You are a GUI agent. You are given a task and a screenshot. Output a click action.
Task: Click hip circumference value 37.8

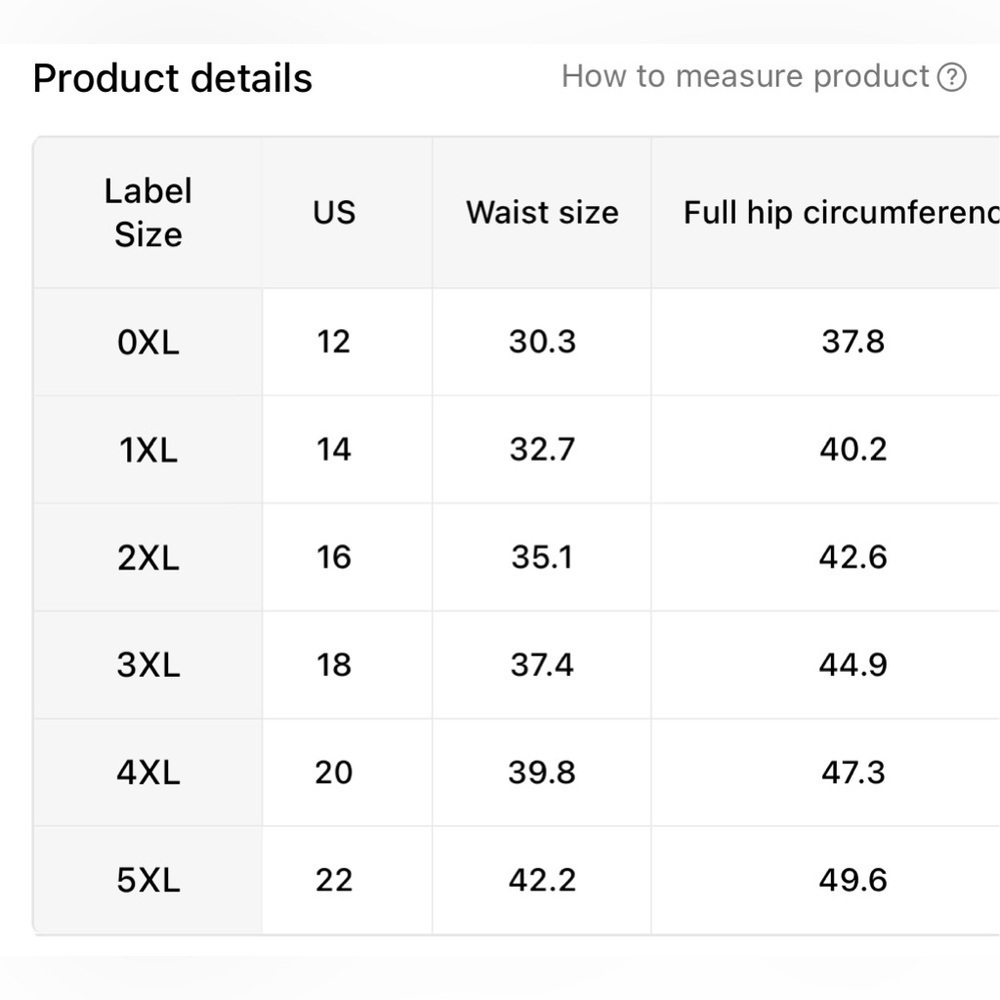click(x=853, y=342)
